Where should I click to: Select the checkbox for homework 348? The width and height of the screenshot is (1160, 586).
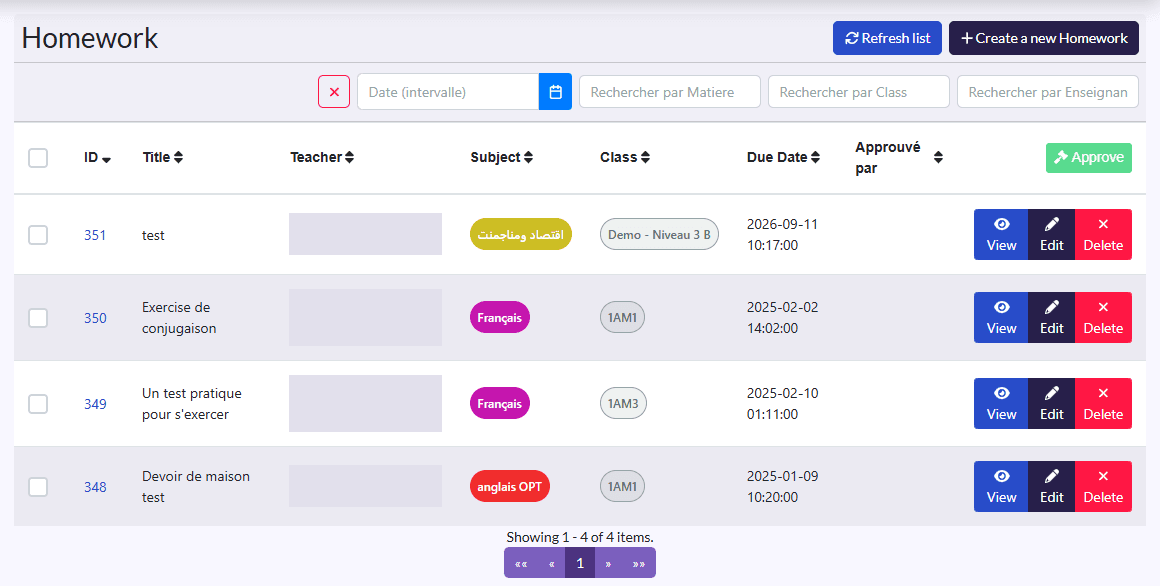(38, 486)
